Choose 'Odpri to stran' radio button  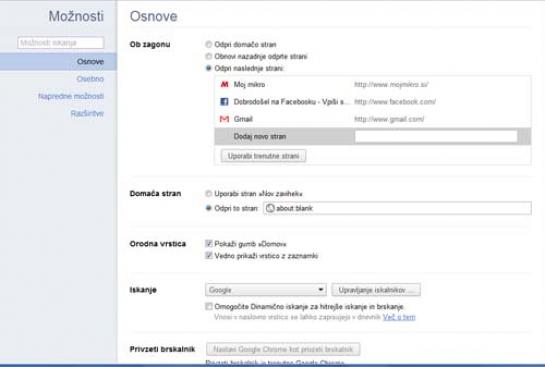pos(208,208)
